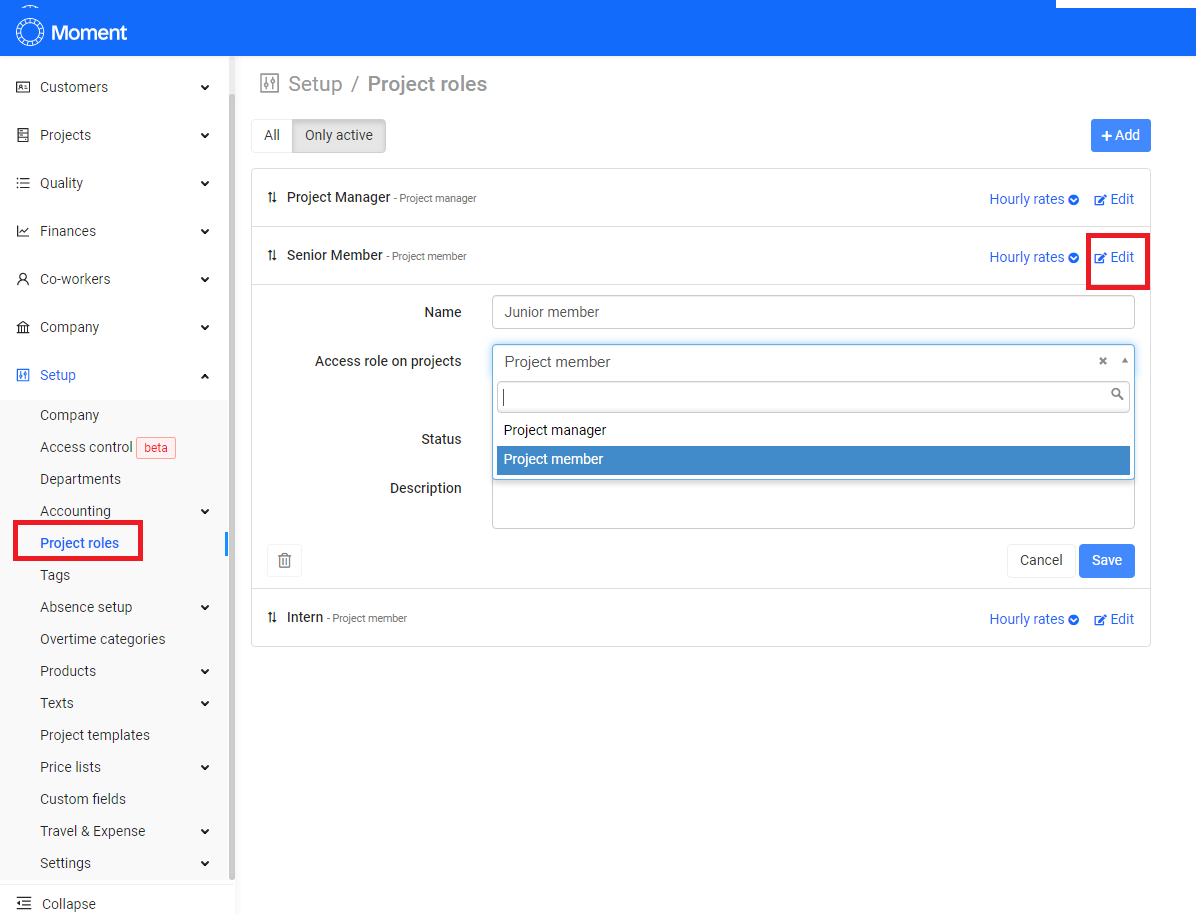This screenshot has height=914, width=1196.
Task: Click the Co-workers person icon in sidebar
Action: [23, 279]
